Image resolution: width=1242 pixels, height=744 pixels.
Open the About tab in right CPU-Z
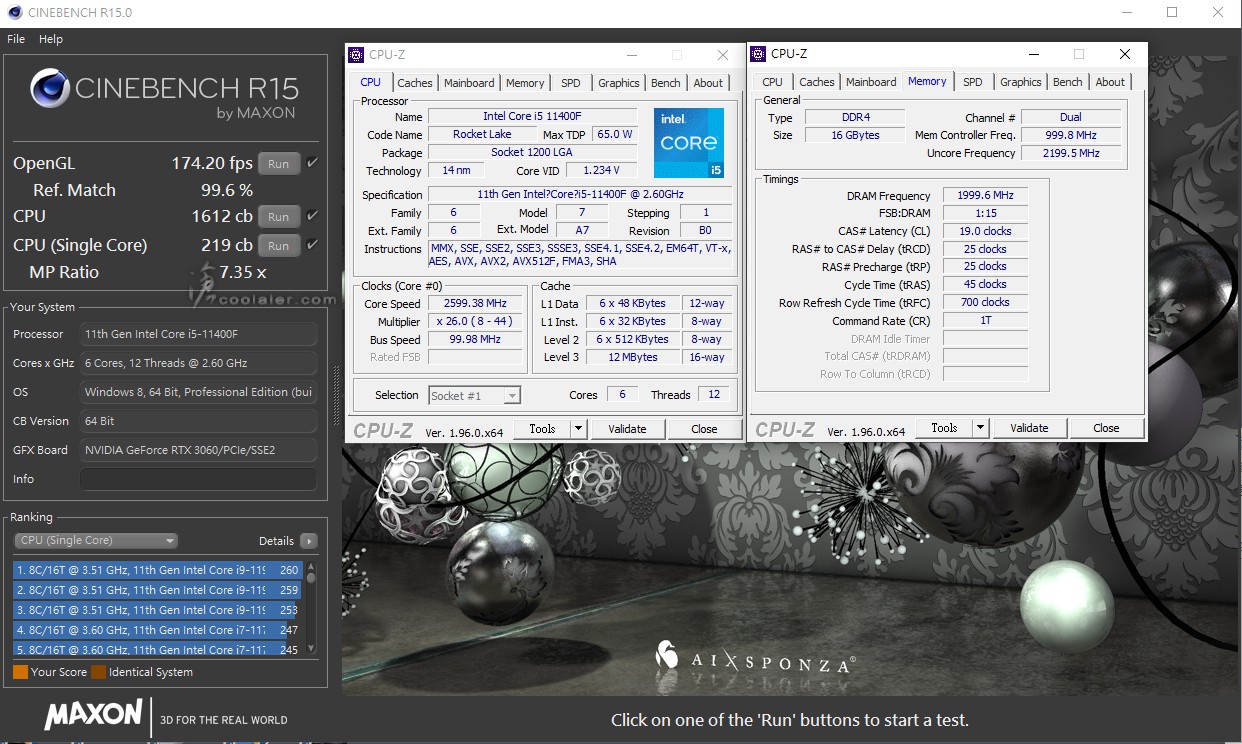tap(1110, 82)
